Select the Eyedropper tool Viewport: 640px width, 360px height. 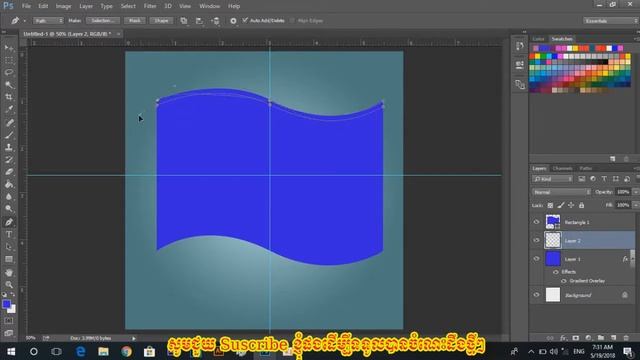9,109
